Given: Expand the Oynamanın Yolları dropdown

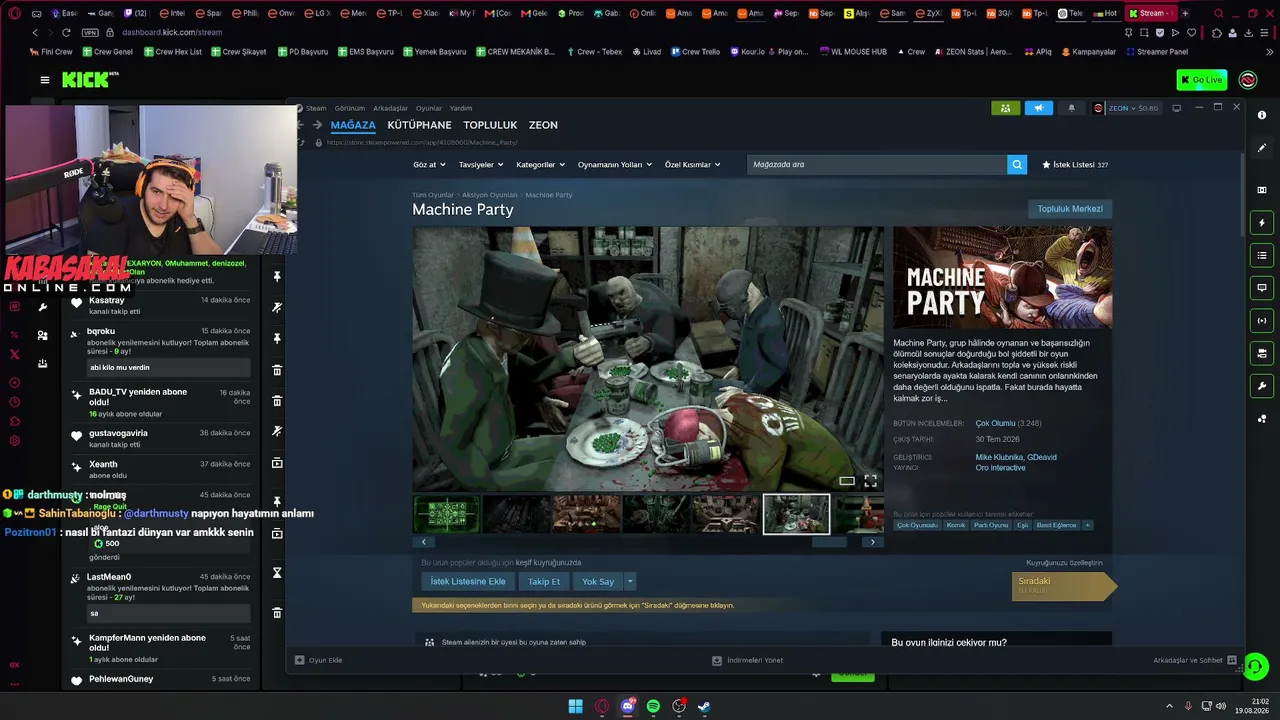Looking at the screenshot, I should point(615,164).
